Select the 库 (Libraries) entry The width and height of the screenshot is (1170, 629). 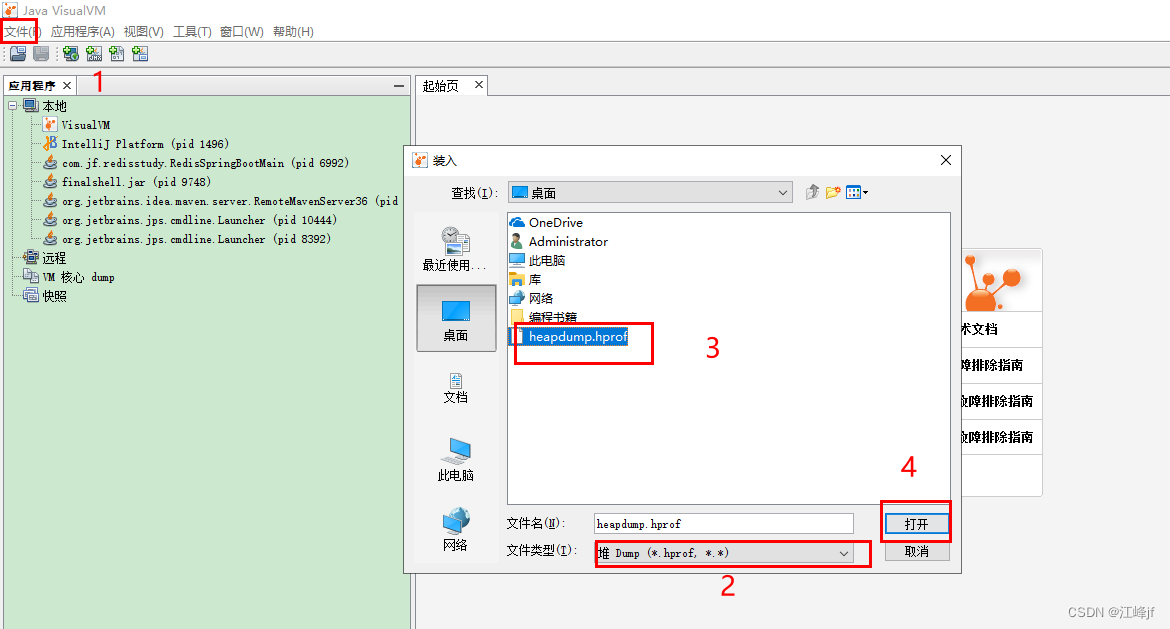pos(525,279)
